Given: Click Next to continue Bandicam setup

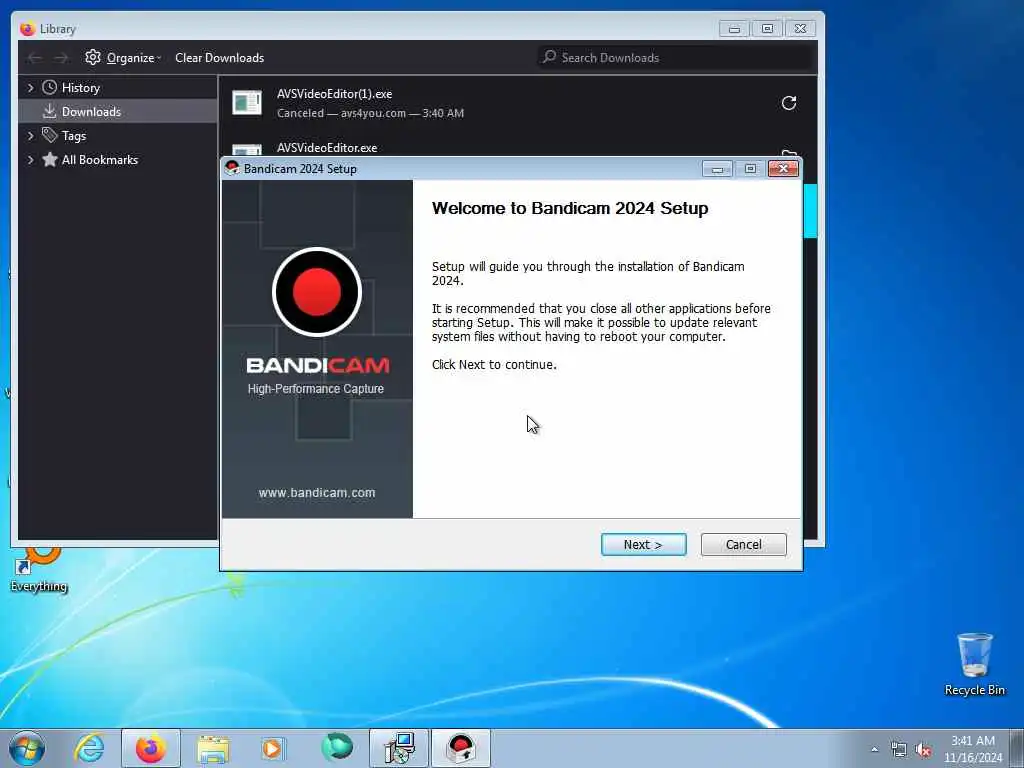Looking at the screenshot, I should coord(643,545).
